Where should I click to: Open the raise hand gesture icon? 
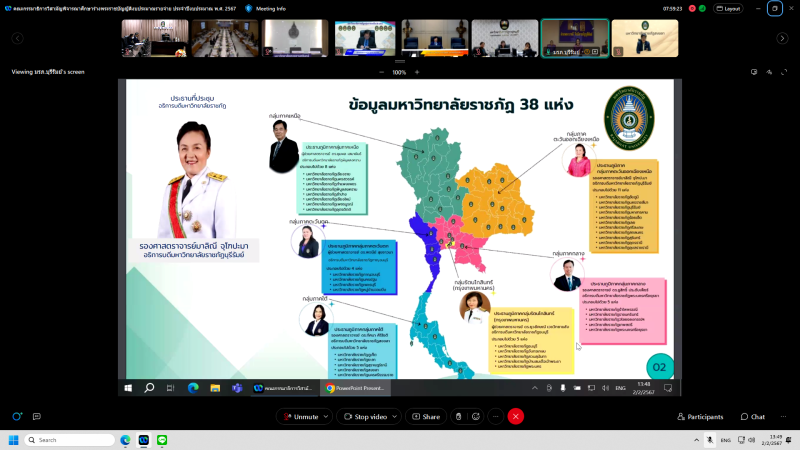pyautogui.click(x=458, y=416)
